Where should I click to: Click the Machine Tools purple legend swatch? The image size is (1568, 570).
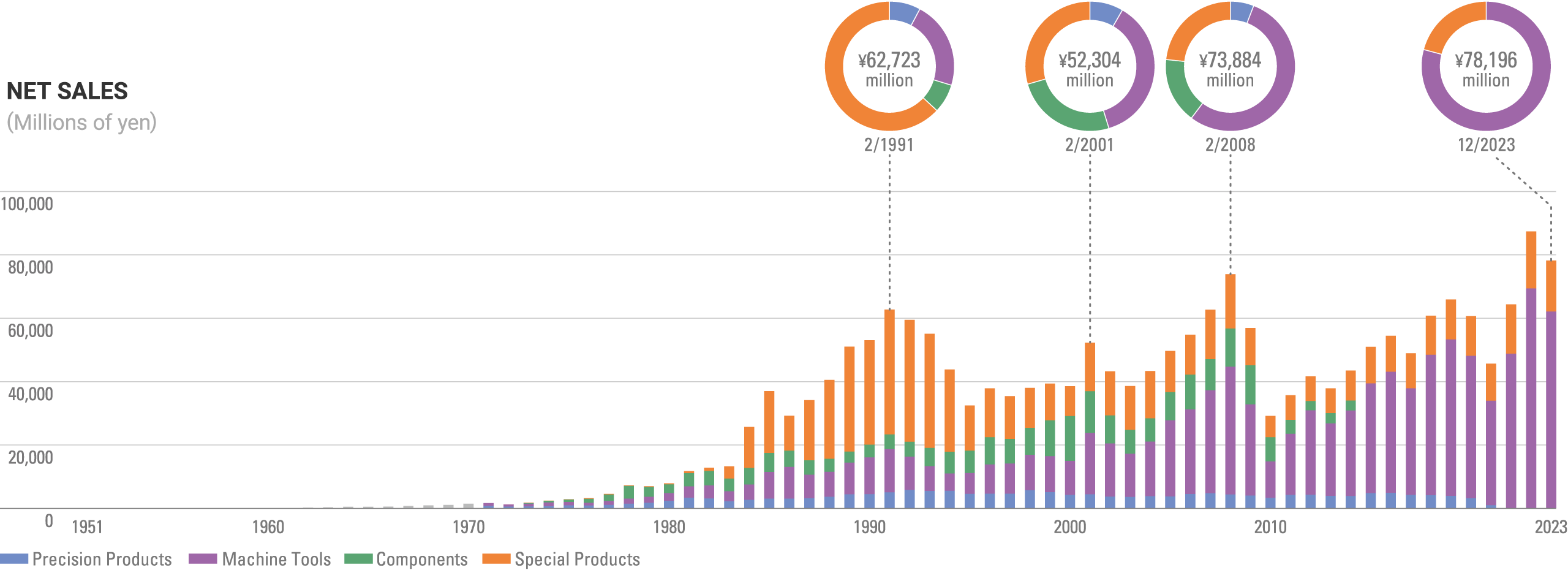point(203,559)
